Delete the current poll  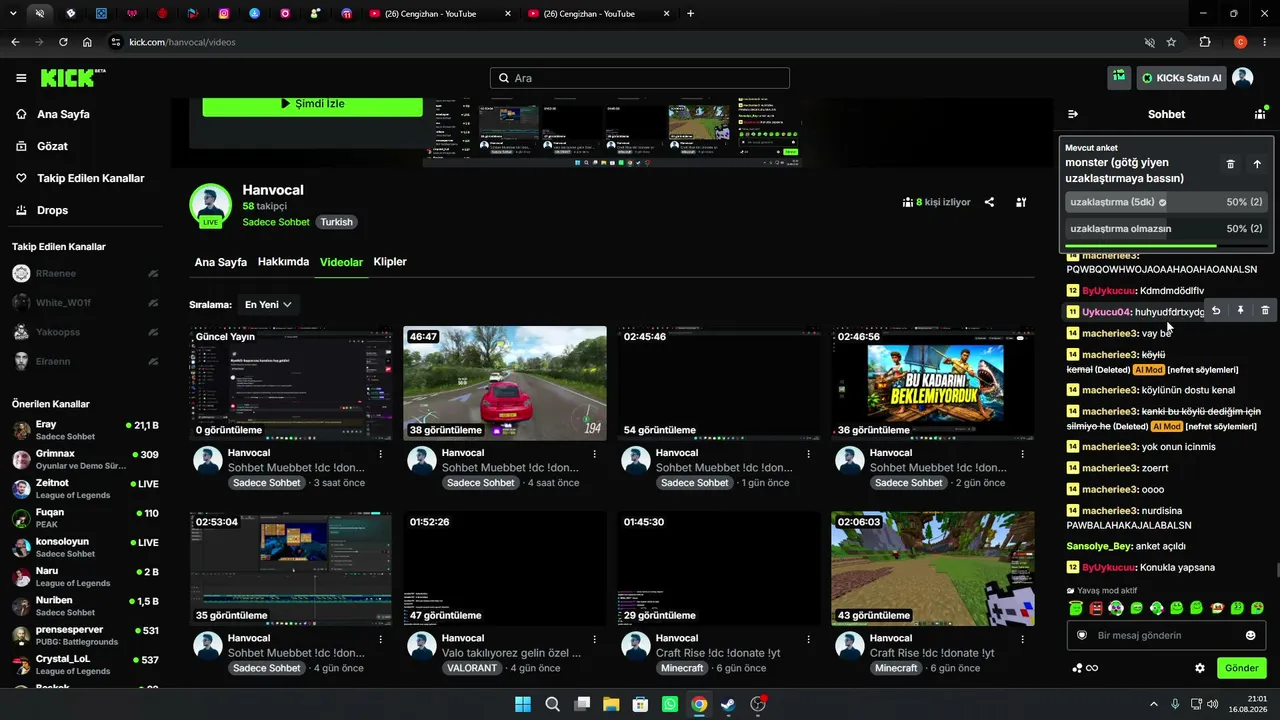click(1231, 164)
